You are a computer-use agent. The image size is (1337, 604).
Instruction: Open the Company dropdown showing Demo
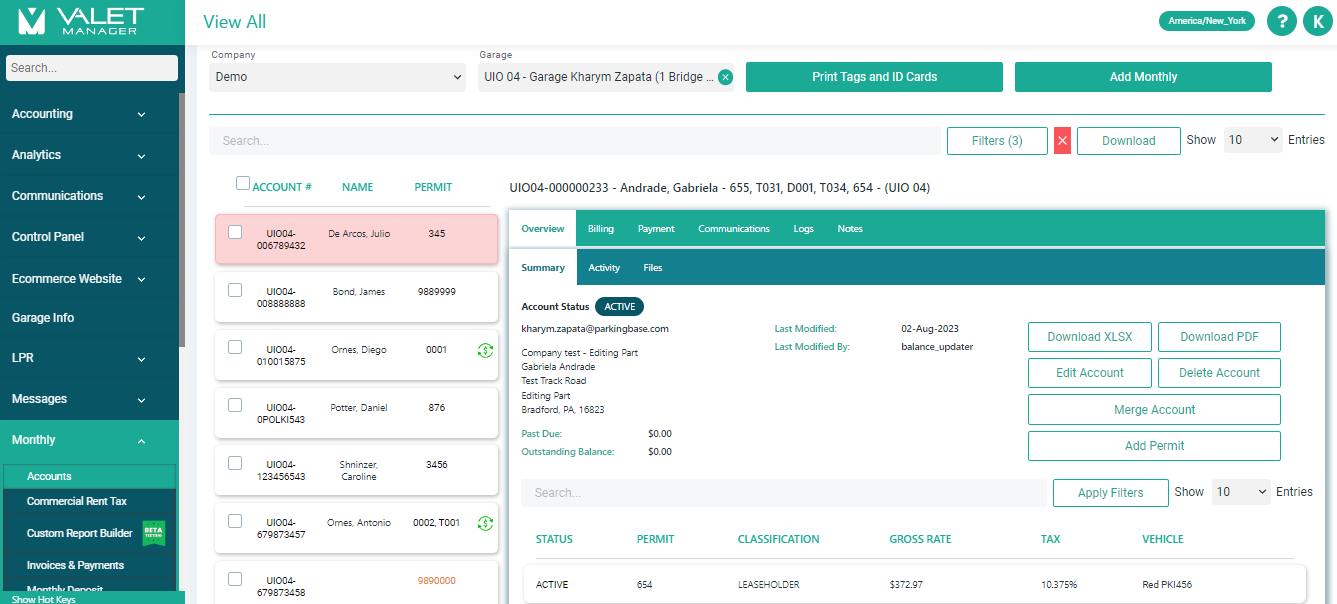337,76
